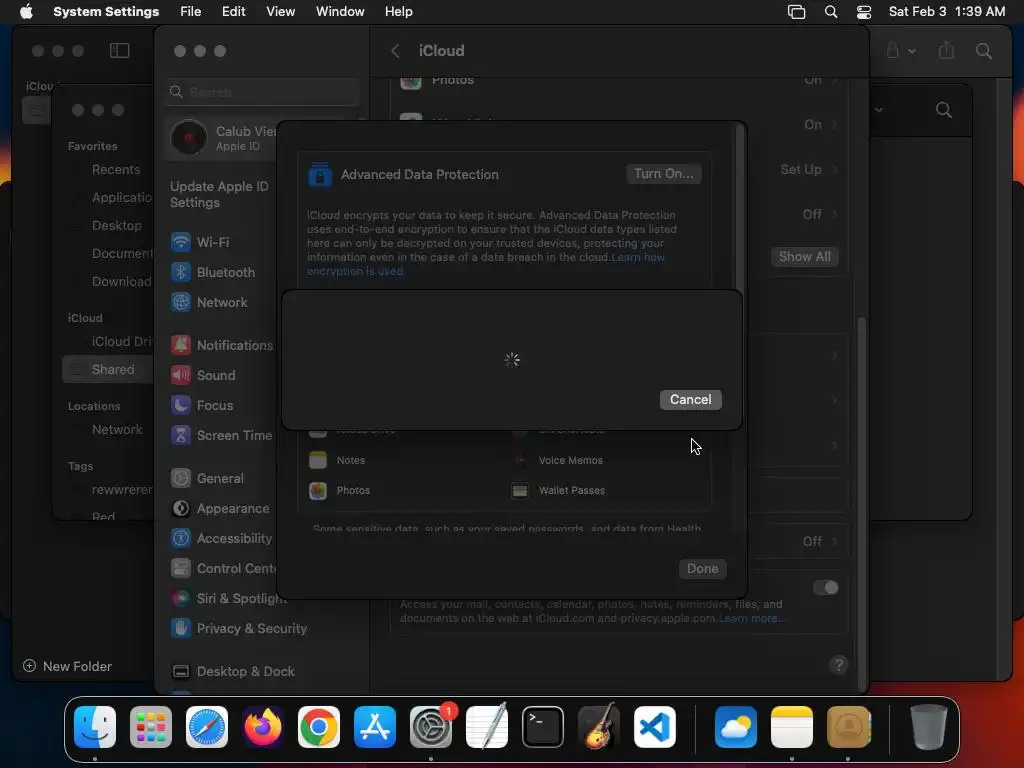Focus the System Settings search field
1024x768 pixels.
(x=262, y=92)
